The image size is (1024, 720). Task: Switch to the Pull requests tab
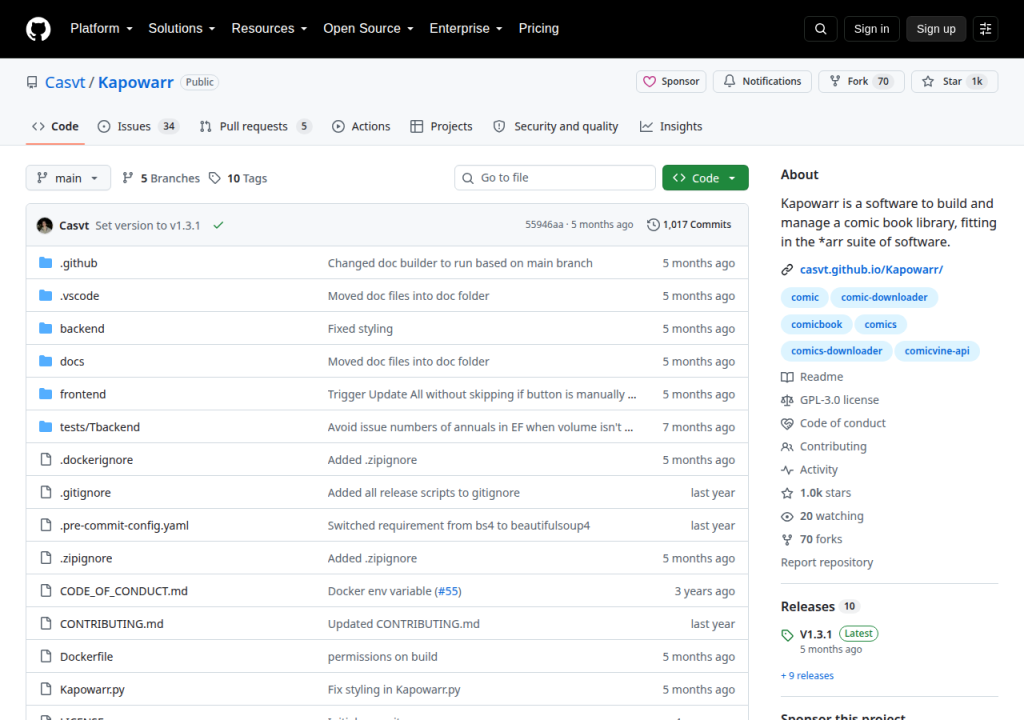point(255,126)
